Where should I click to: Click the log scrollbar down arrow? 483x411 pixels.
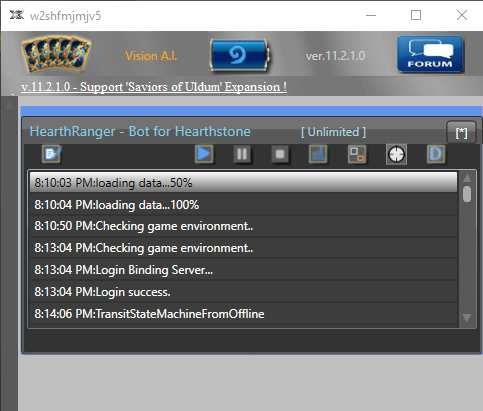[467, 318]
